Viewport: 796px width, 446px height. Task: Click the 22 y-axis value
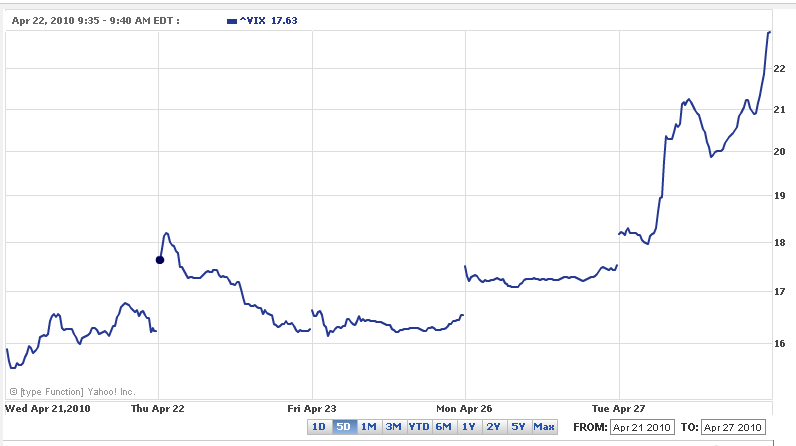pyautogui.click(x=779, y=68)
